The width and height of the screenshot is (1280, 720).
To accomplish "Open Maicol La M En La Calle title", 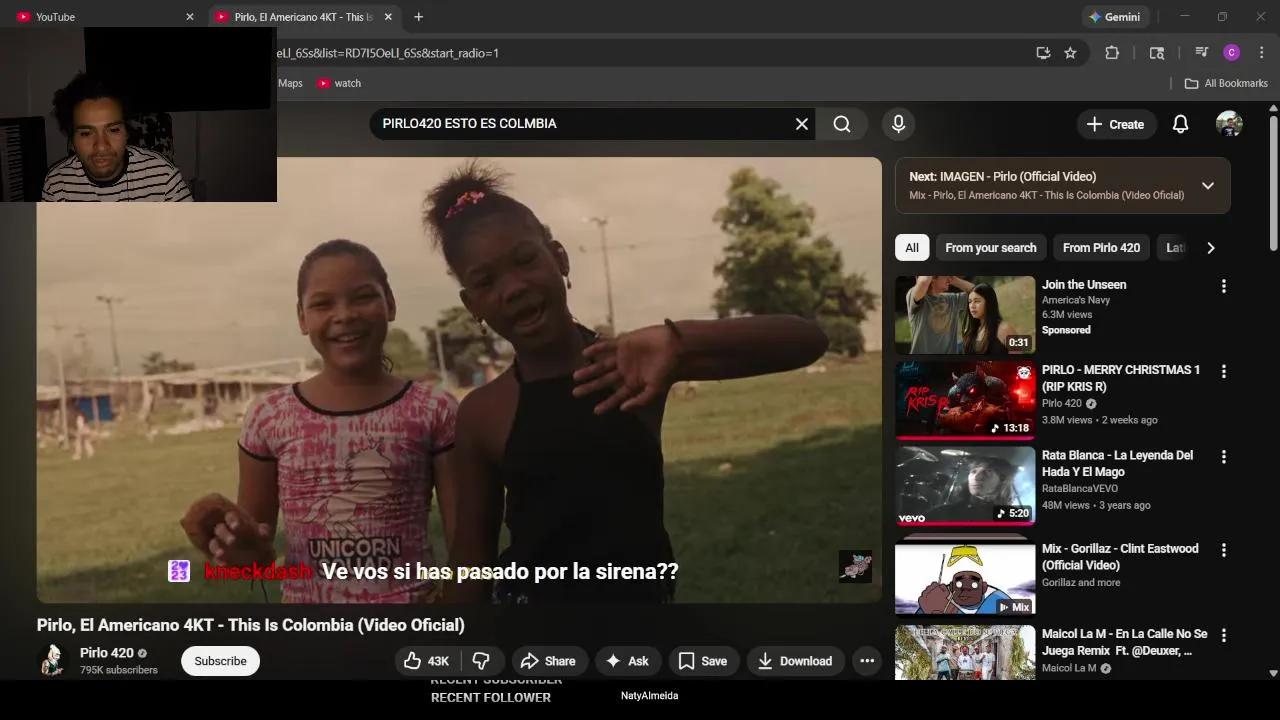I will [x=1124, y=642].
